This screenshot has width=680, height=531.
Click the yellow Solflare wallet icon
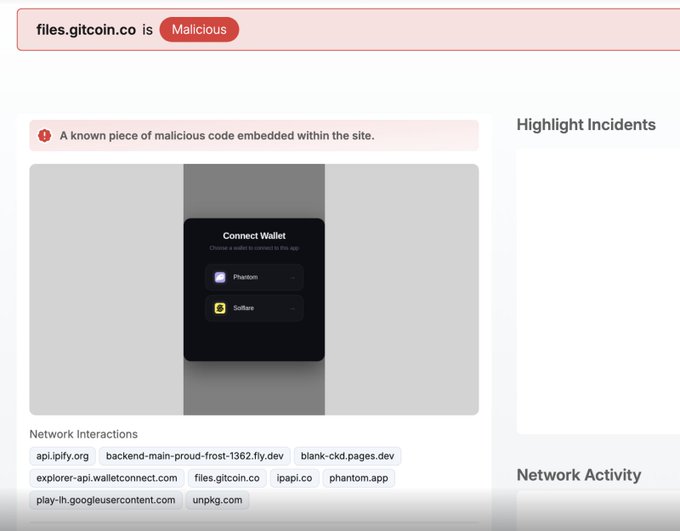220,308
